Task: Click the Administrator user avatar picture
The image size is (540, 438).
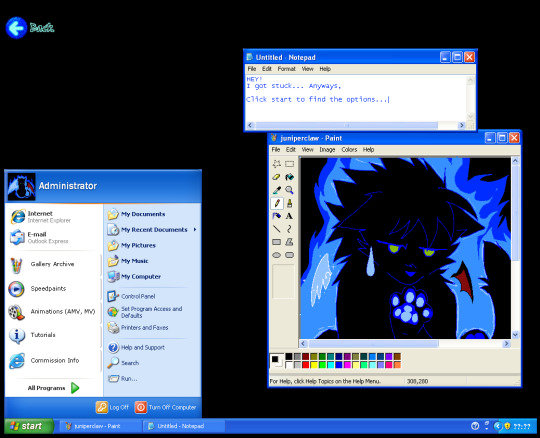Action: pos(21,186)
